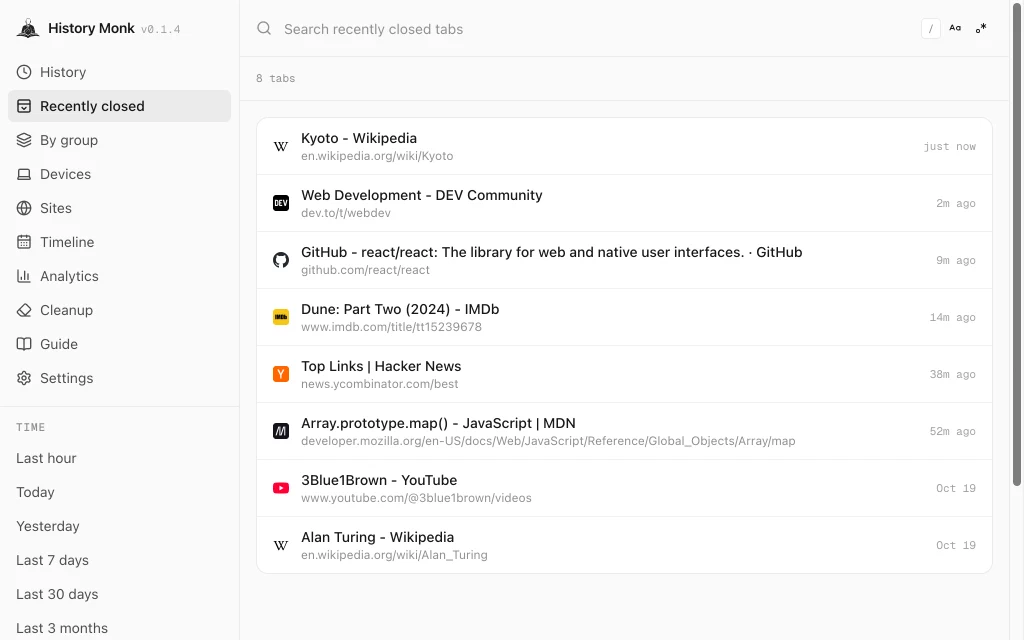The image size is (1024, 640).
Task: Toggle regex search mode
Action: (981, 28)
